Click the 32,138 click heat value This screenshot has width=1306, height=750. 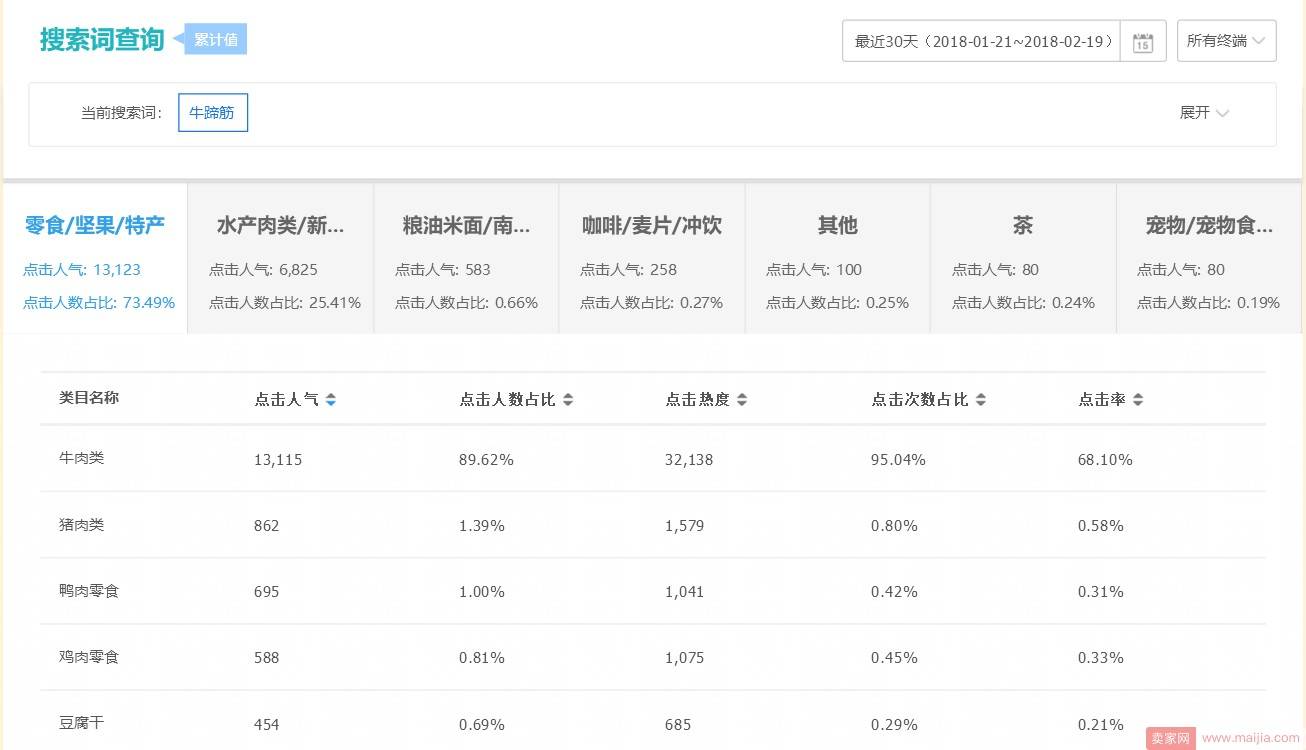pyautogui.click(x=689, y=460)
